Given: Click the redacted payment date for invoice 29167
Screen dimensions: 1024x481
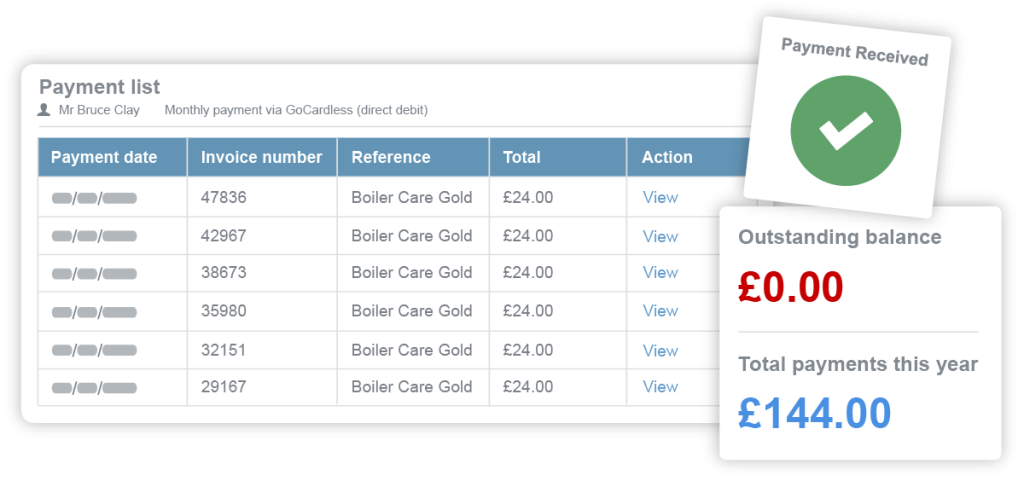Looking at the screenshot, I should [x=95, y=387].
